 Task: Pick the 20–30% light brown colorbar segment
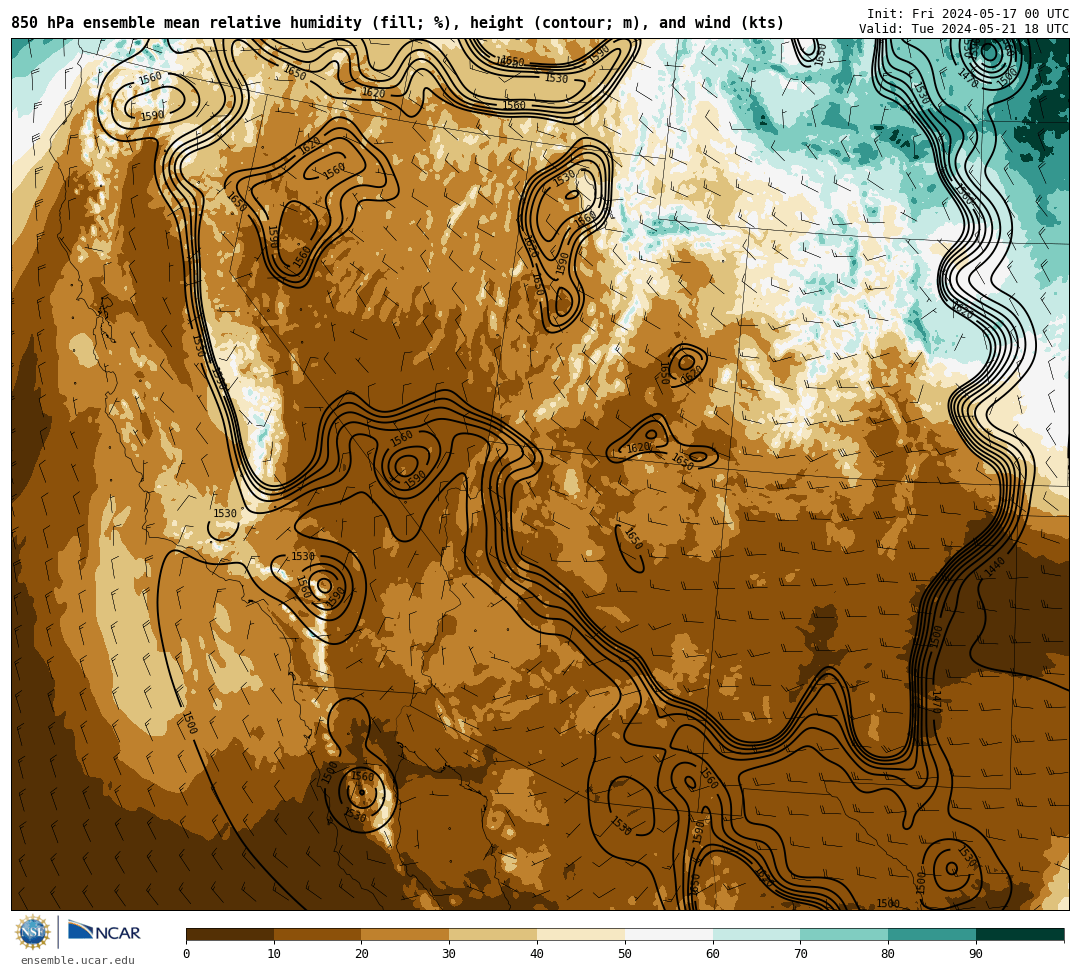point(406,934)
